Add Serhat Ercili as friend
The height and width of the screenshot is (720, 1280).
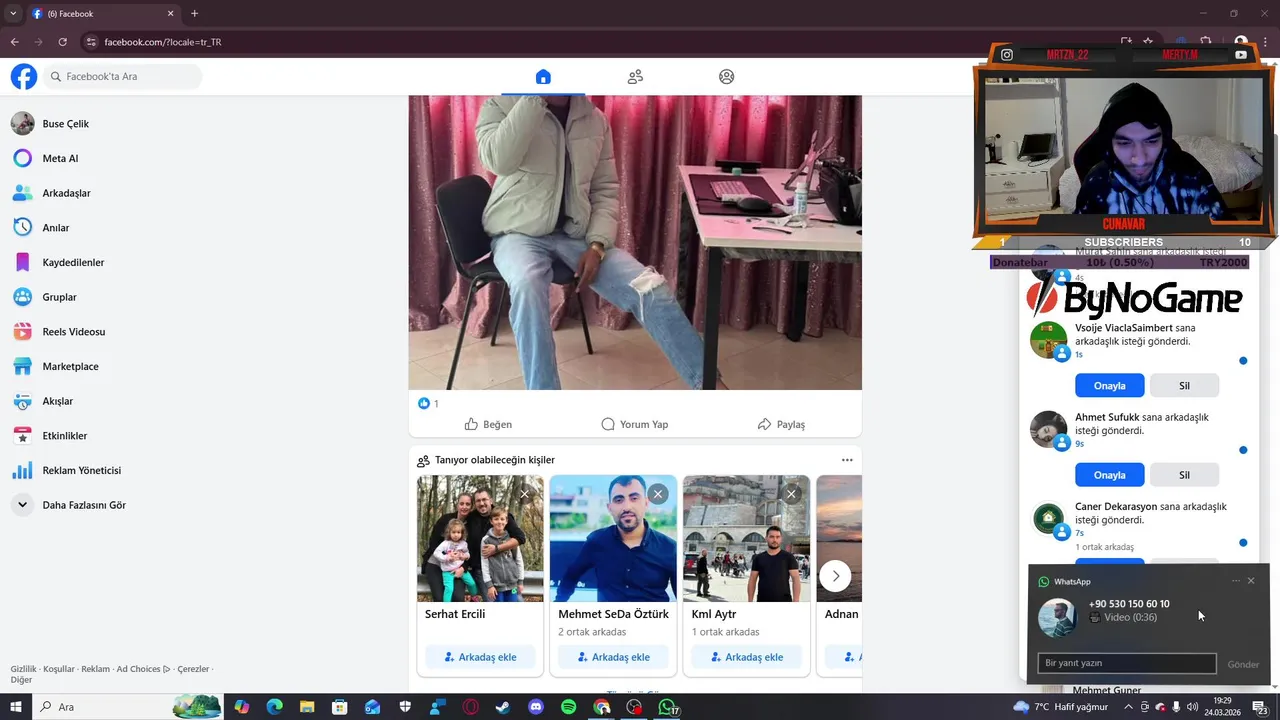coord(480,657)
